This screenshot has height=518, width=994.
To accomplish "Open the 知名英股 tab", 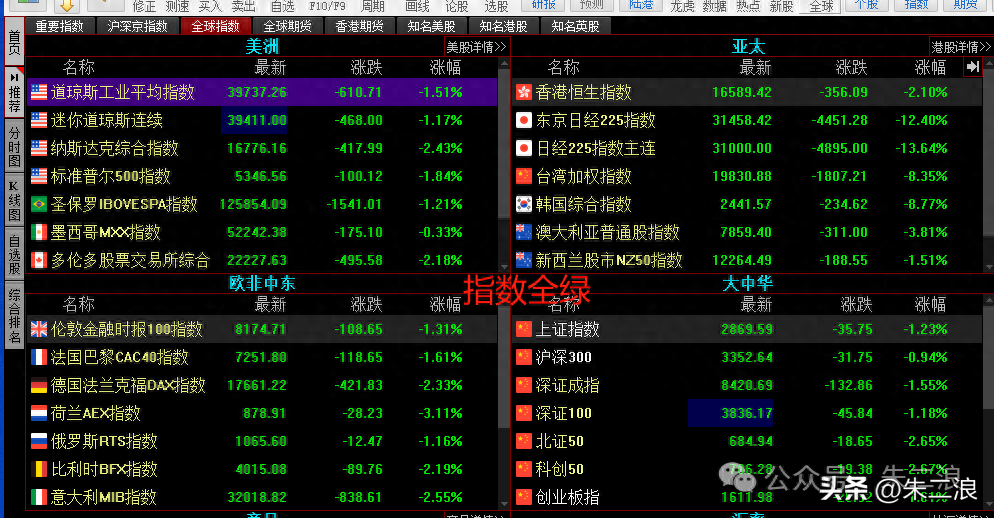I will (575, 26).
